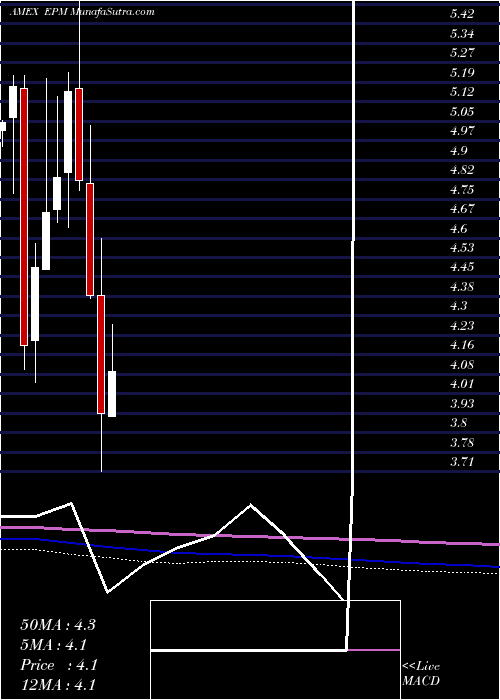Click the blue moving average line
500x700 pixels.
[x=250, y=554]
